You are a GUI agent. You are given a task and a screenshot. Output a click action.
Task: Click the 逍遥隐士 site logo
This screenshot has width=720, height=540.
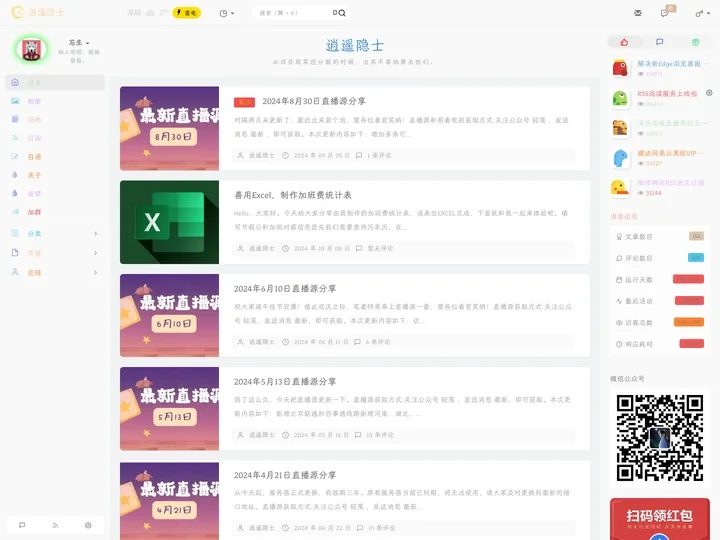pos(38,12)
